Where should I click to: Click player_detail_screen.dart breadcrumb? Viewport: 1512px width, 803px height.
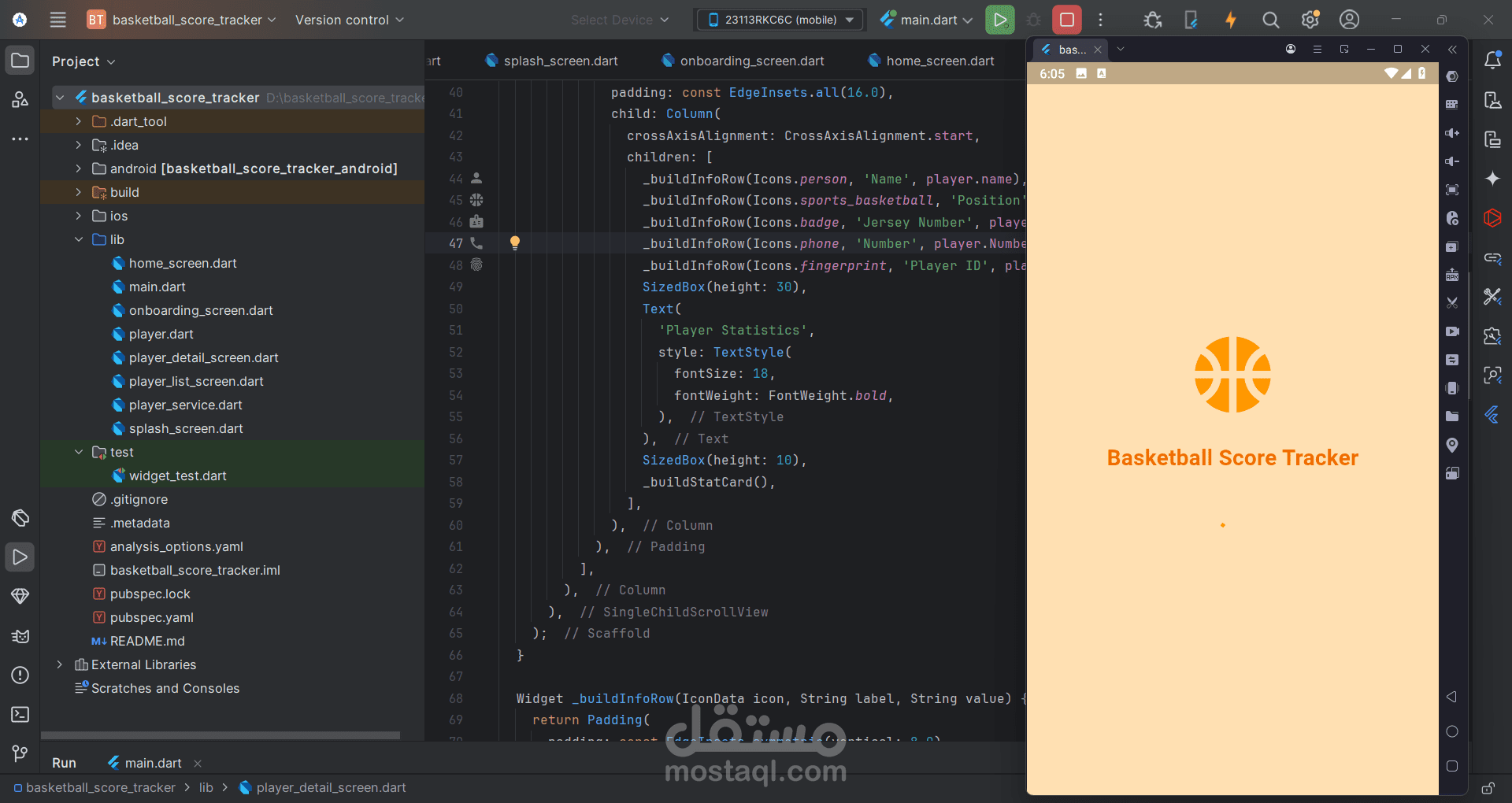coord(323,788)
